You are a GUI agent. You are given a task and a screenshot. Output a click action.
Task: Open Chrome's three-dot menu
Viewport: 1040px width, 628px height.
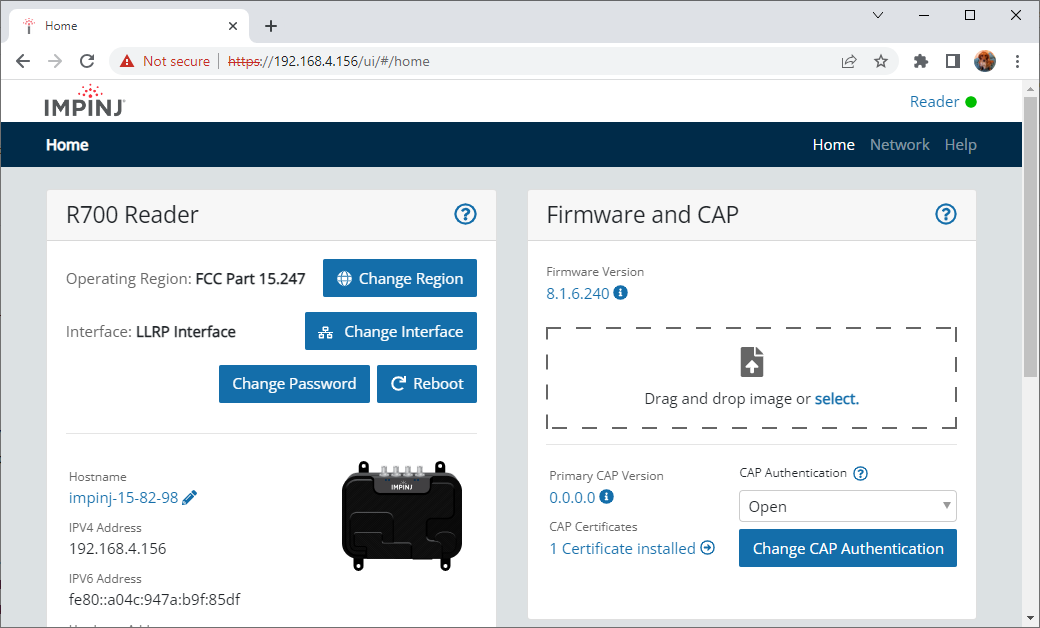pyautogui.click(x=1018, y=61)
